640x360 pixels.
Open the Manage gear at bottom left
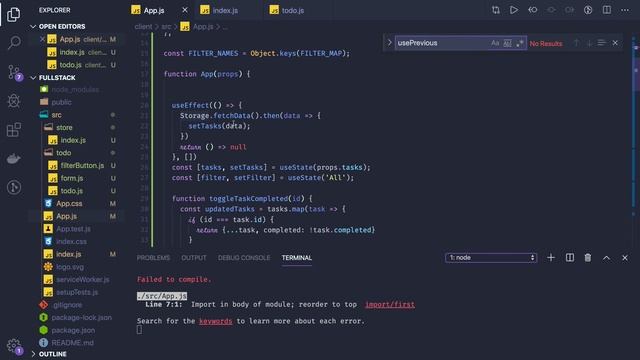[x=15, y=346]
